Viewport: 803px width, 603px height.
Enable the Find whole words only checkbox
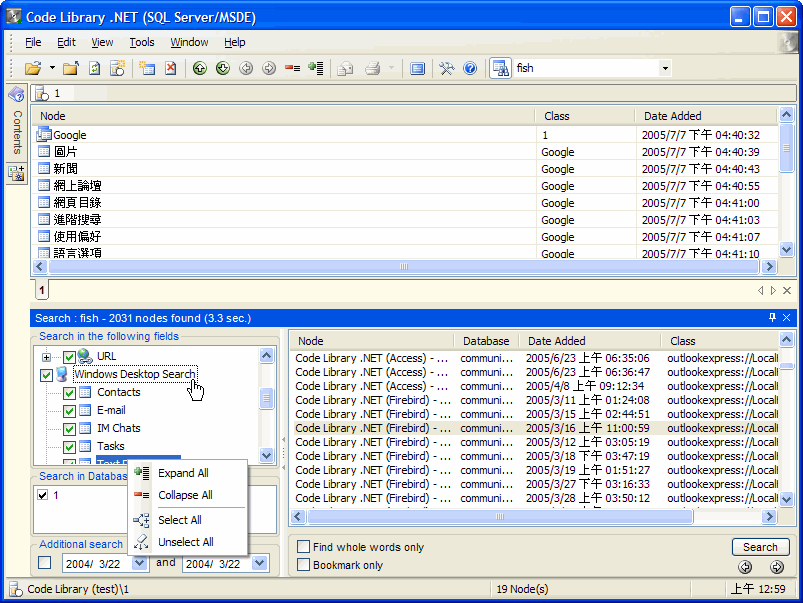tap(304, 547)
